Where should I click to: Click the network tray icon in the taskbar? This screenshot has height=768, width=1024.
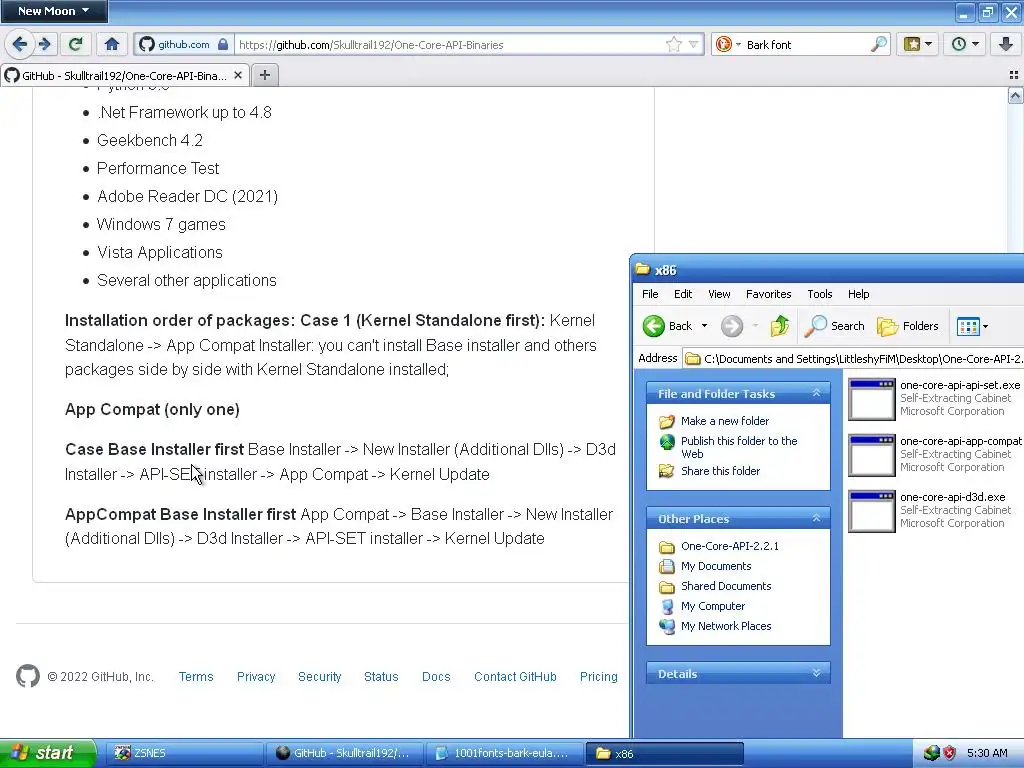(x=932, y=753)
